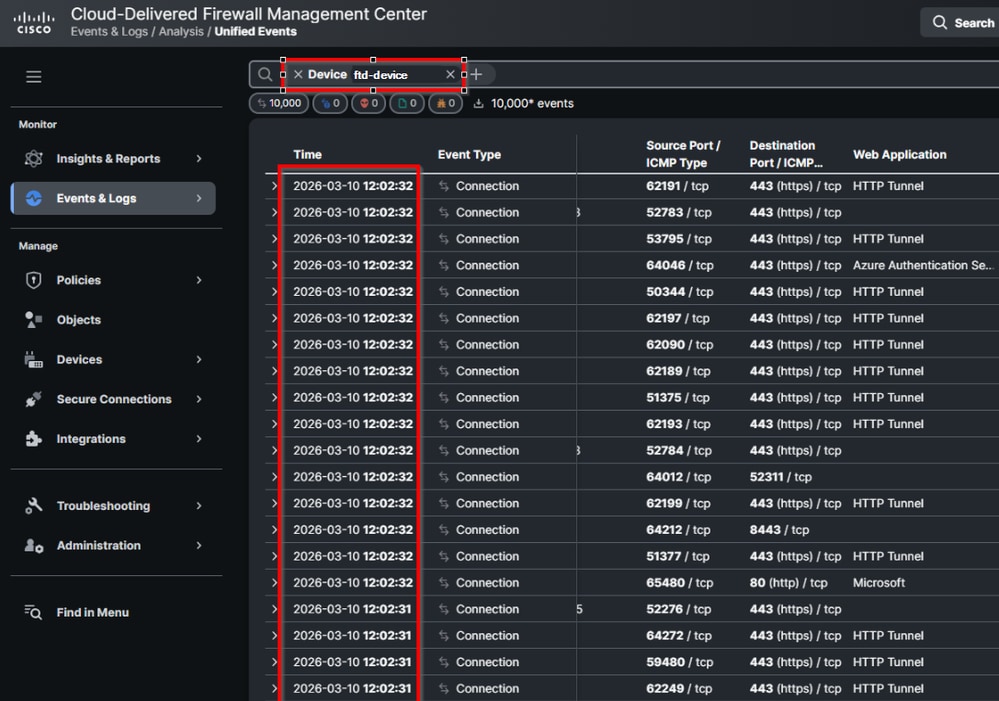The width and height of the screenshot is (999, 701).
Task: Toggle the malware events filter badge
Action: coord(368,102)
